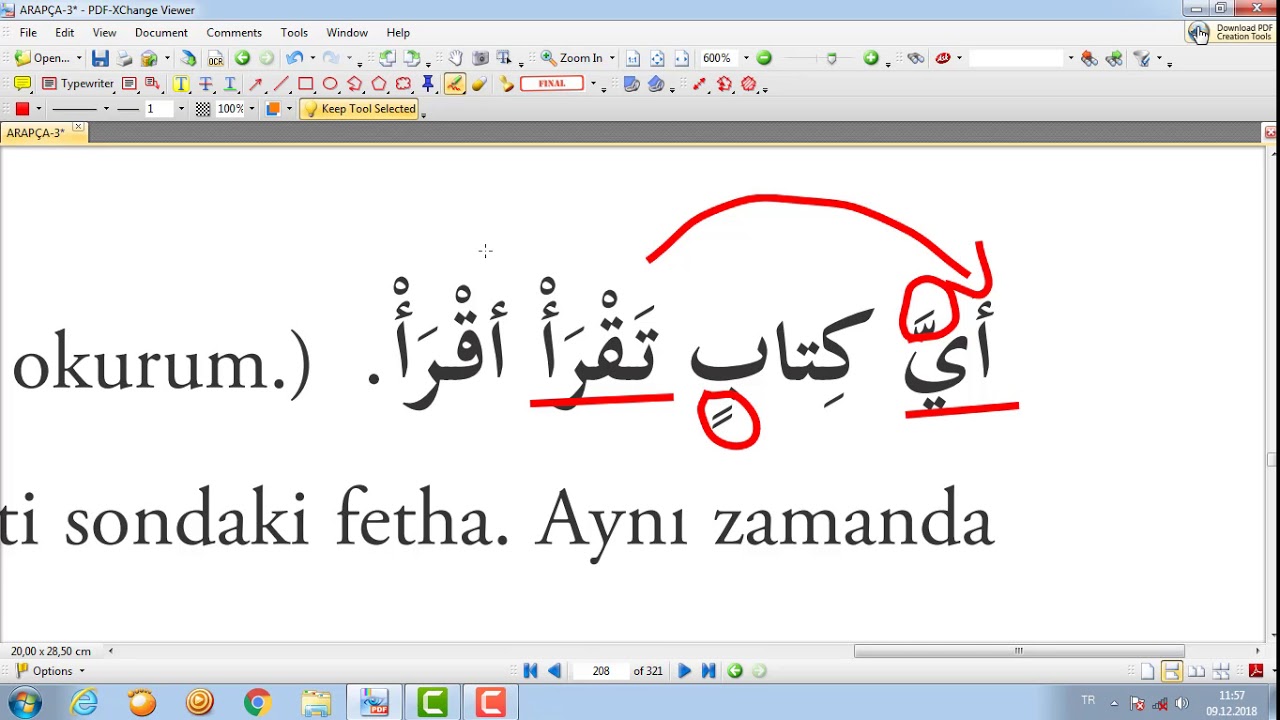Click the page number field showing 208
The image size is (1280, 720).
click(600, 671)
